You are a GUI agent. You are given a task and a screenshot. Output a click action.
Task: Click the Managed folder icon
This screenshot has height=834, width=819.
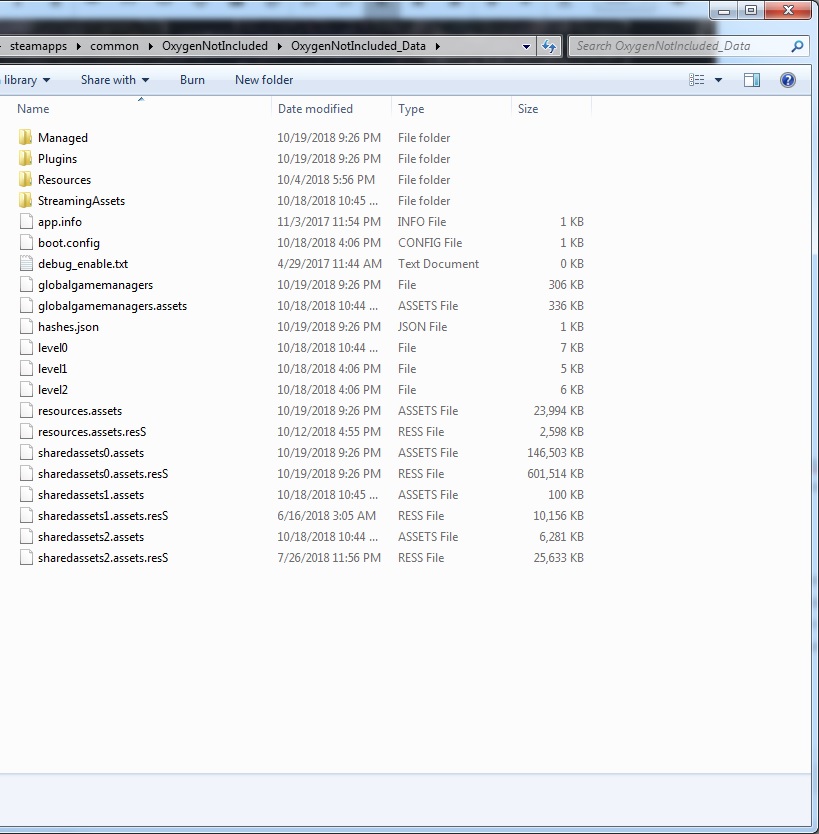[25, 138]
